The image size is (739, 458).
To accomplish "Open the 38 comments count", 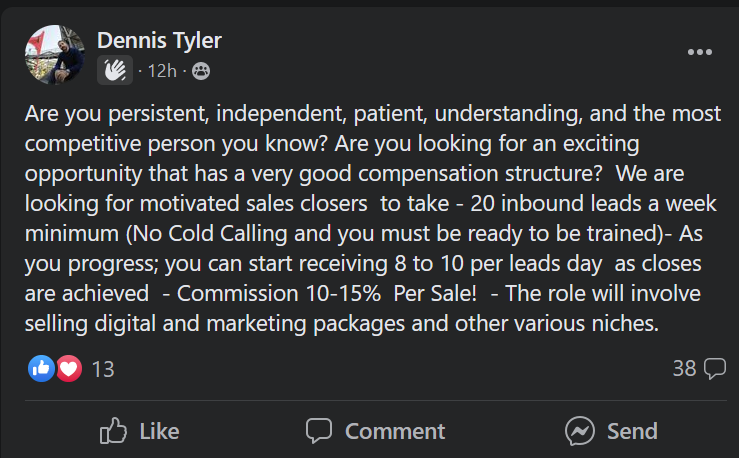I will [684, 368].
